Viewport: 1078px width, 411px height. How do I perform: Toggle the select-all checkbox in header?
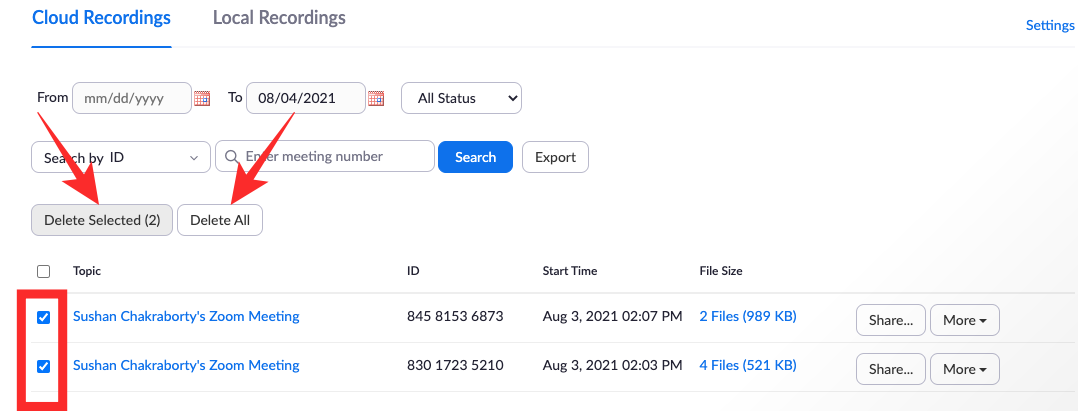[43, 271]
